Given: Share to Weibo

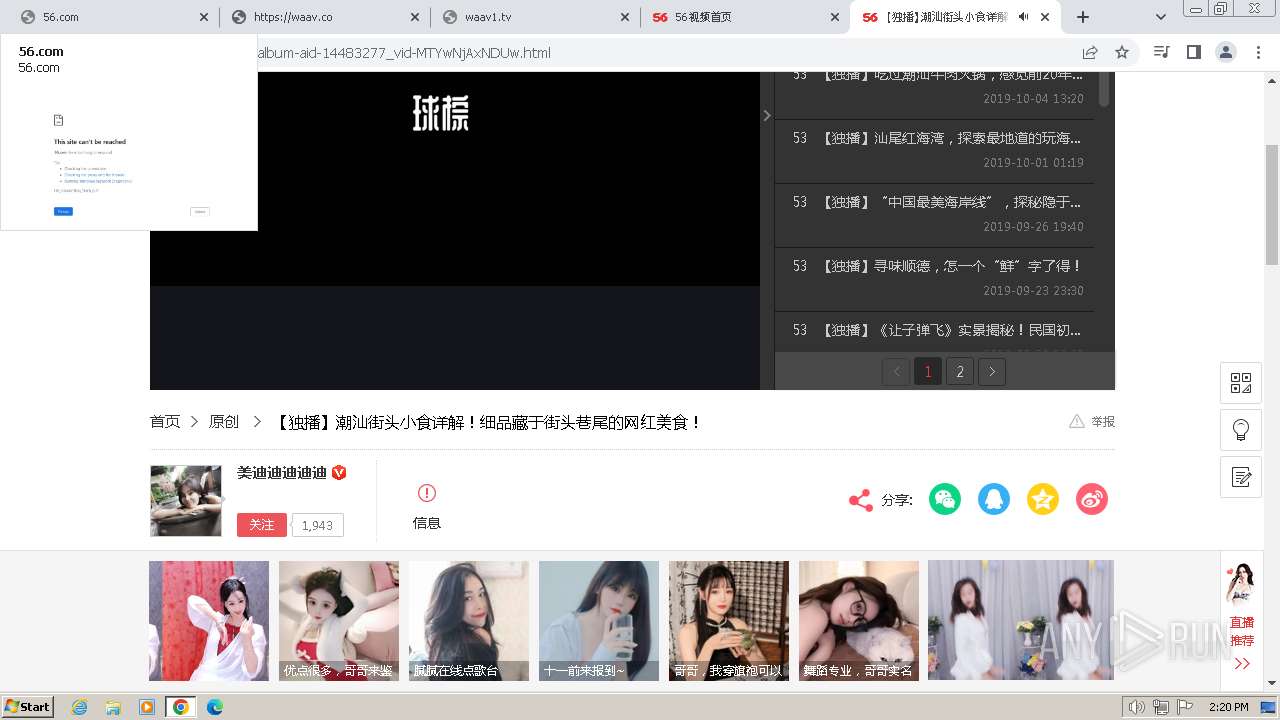Looking at the screenshot, I should (x=1092, y=499).
